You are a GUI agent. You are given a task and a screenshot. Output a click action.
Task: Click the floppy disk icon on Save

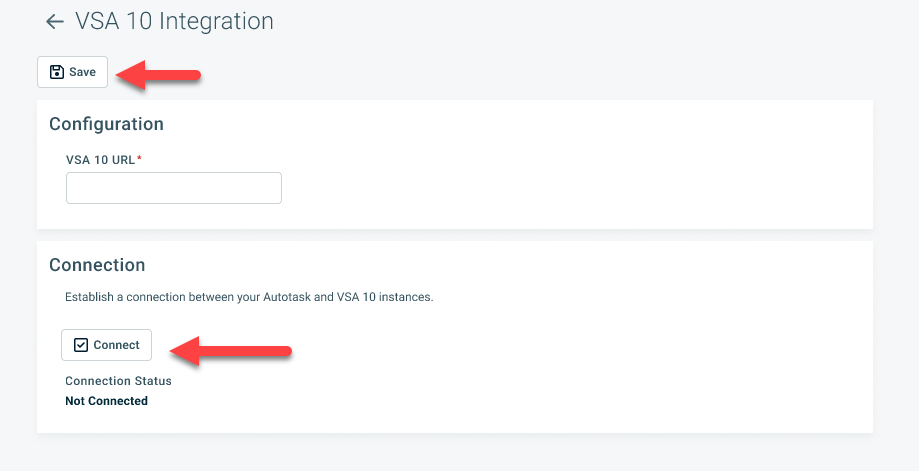(x=57, y=72)
